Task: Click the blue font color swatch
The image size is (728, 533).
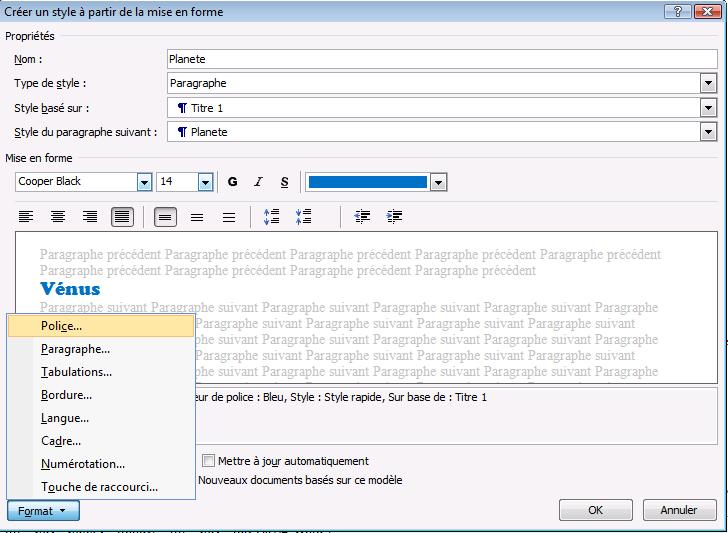Action: (x=367, y=182)
